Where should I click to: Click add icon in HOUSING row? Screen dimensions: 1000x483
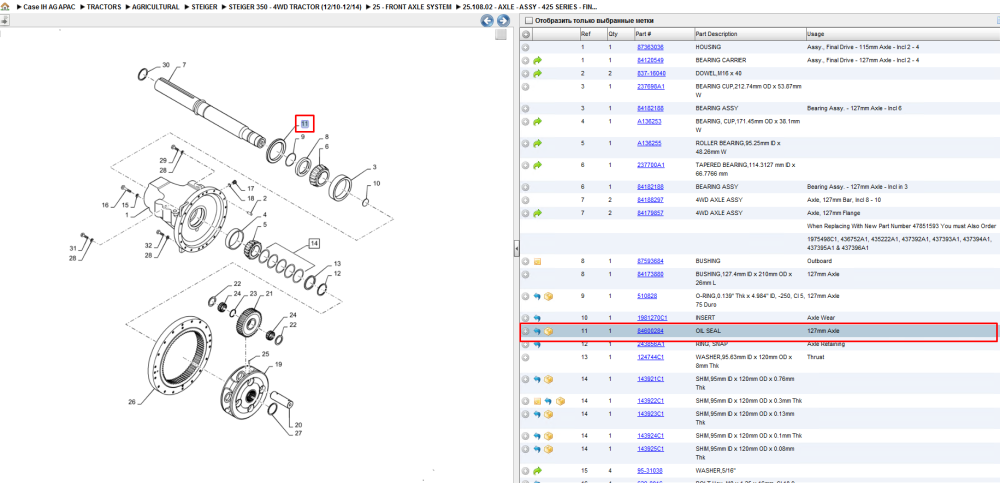tap(526, 47)
